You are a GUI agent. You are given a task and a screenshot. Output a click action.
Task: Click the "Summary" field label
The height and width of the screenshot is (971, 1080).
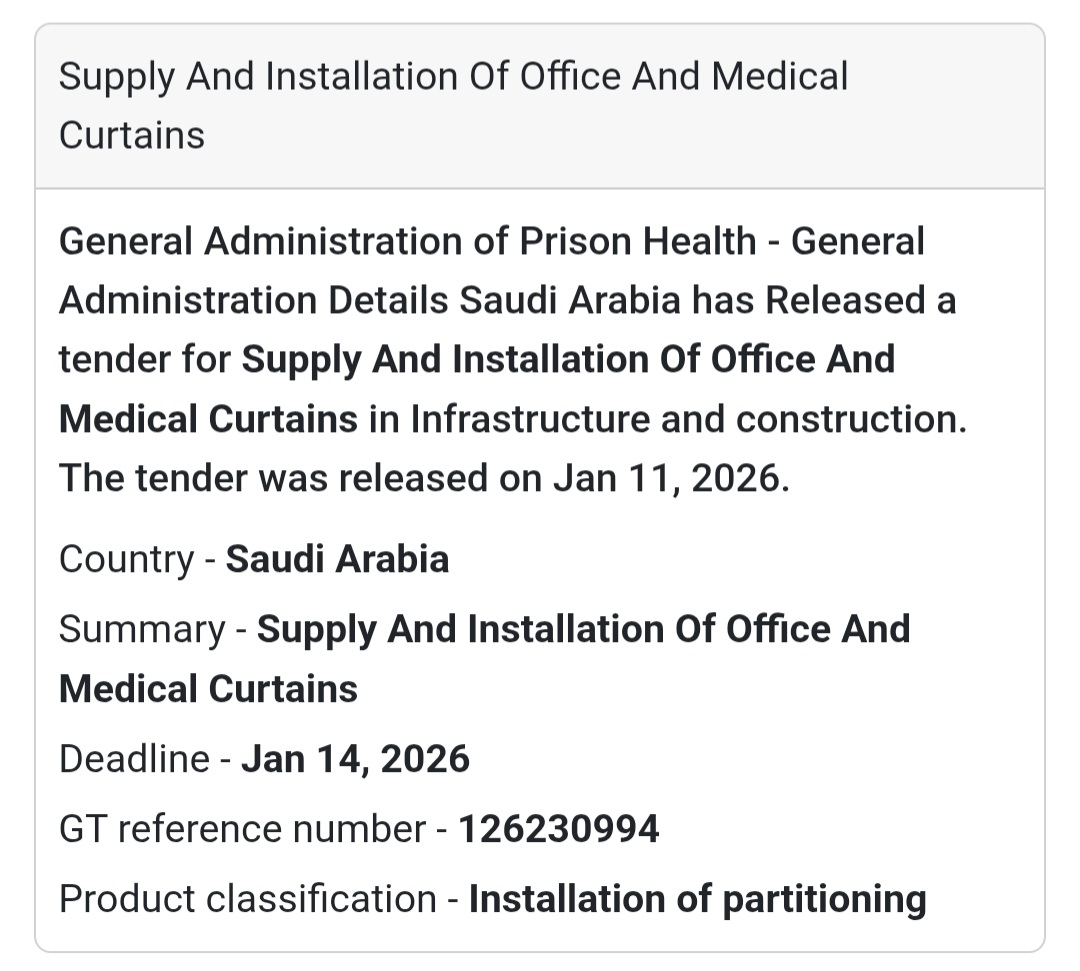tap(142, 630)
